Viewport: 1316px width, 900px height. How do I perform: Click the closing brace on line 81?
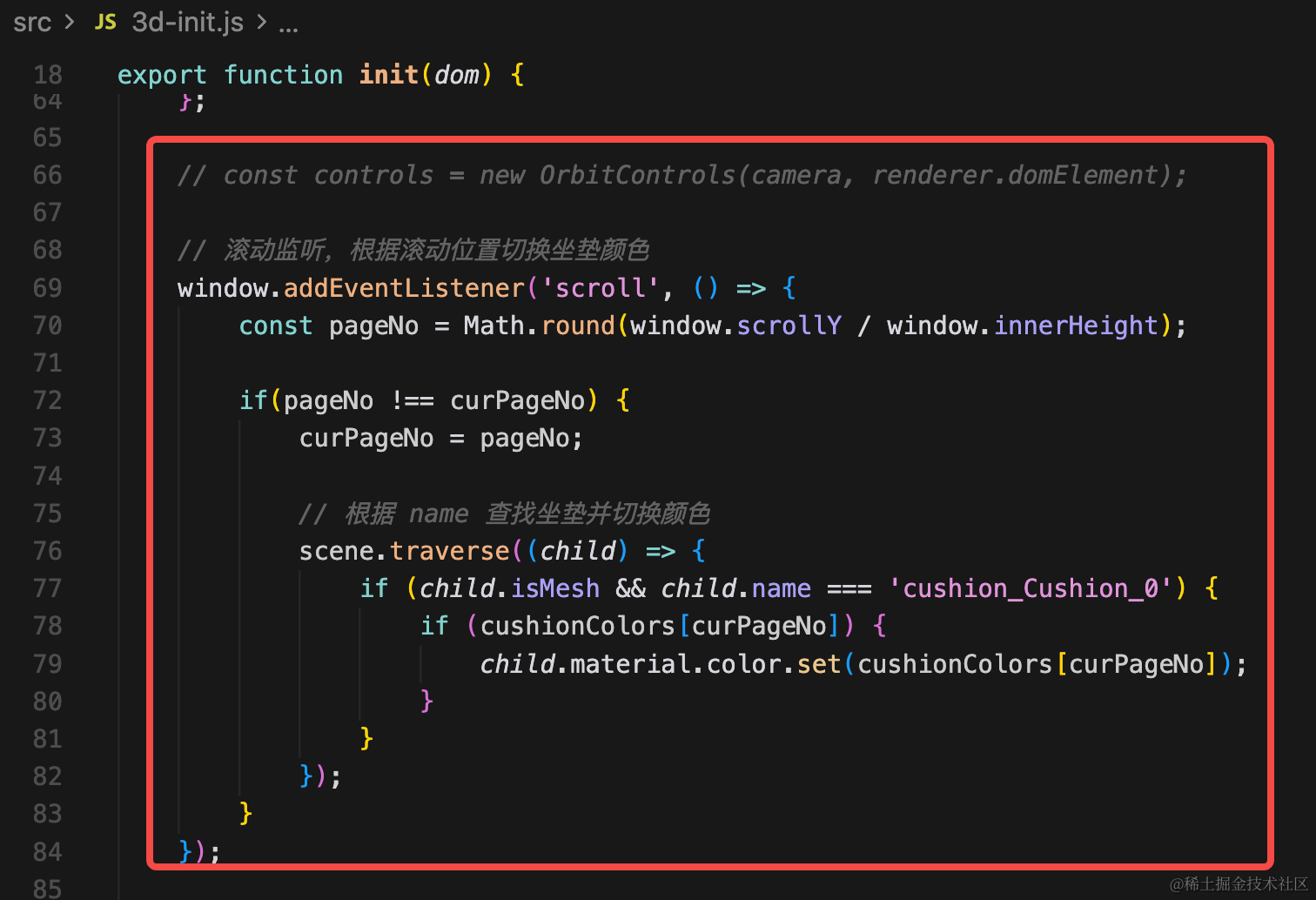(x=366, y=738)
